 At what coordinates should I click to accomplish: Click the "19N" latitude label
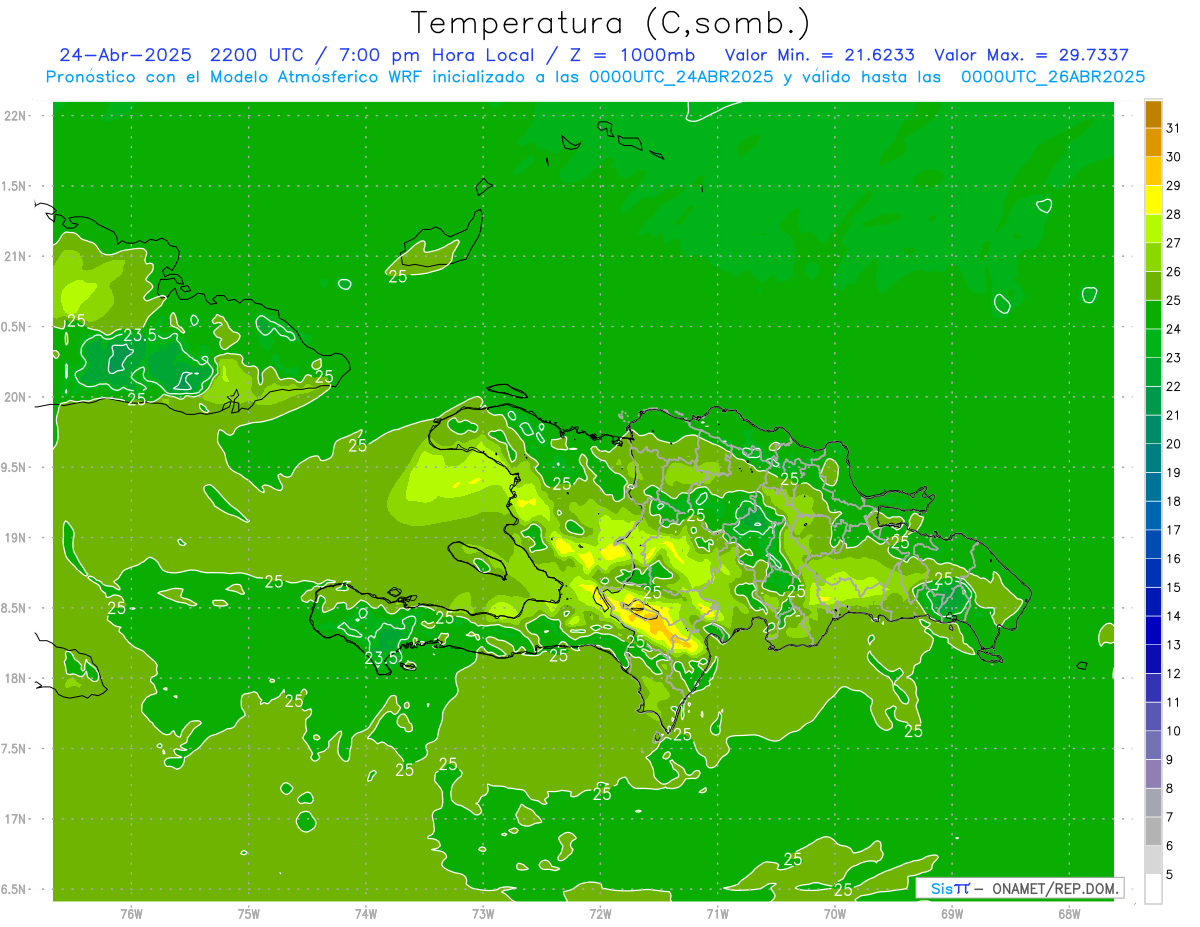click(x=16, y=538)
